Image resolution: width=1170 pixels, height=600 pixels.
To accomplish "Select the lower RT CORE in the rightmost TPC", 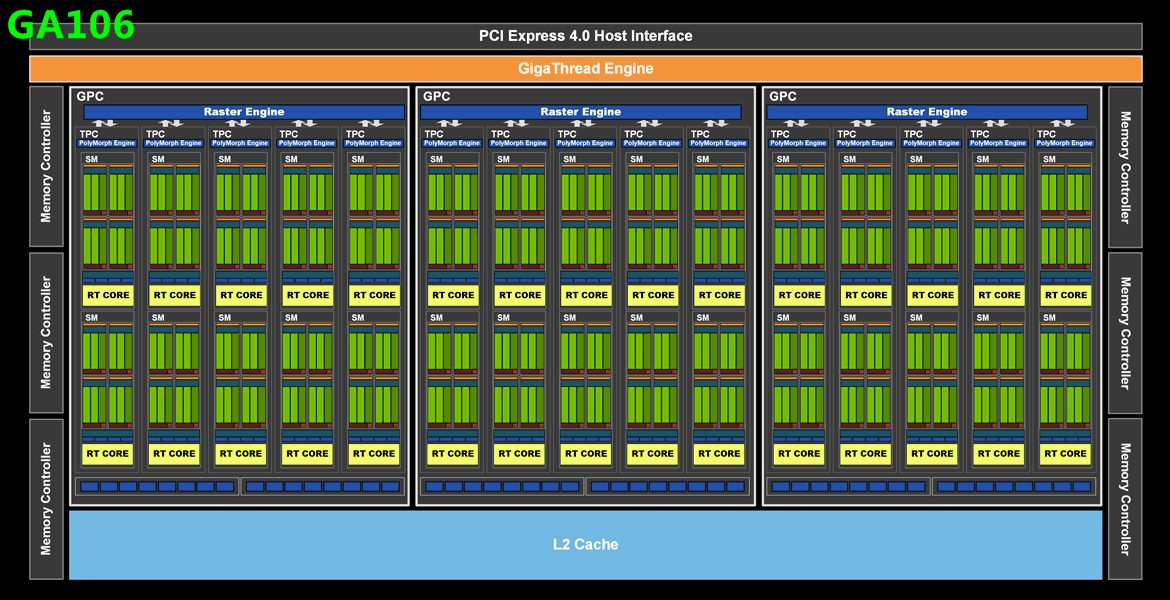I will click(1066, 453).
